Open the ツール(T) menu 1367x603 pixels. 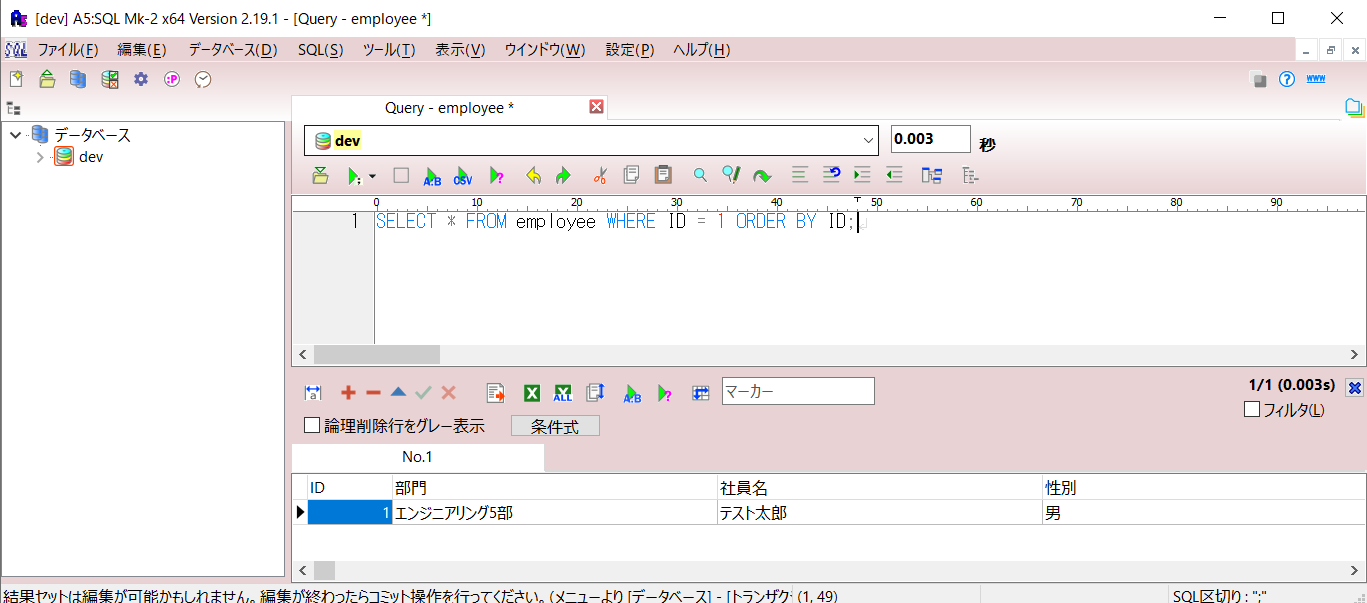pos(388,50)
